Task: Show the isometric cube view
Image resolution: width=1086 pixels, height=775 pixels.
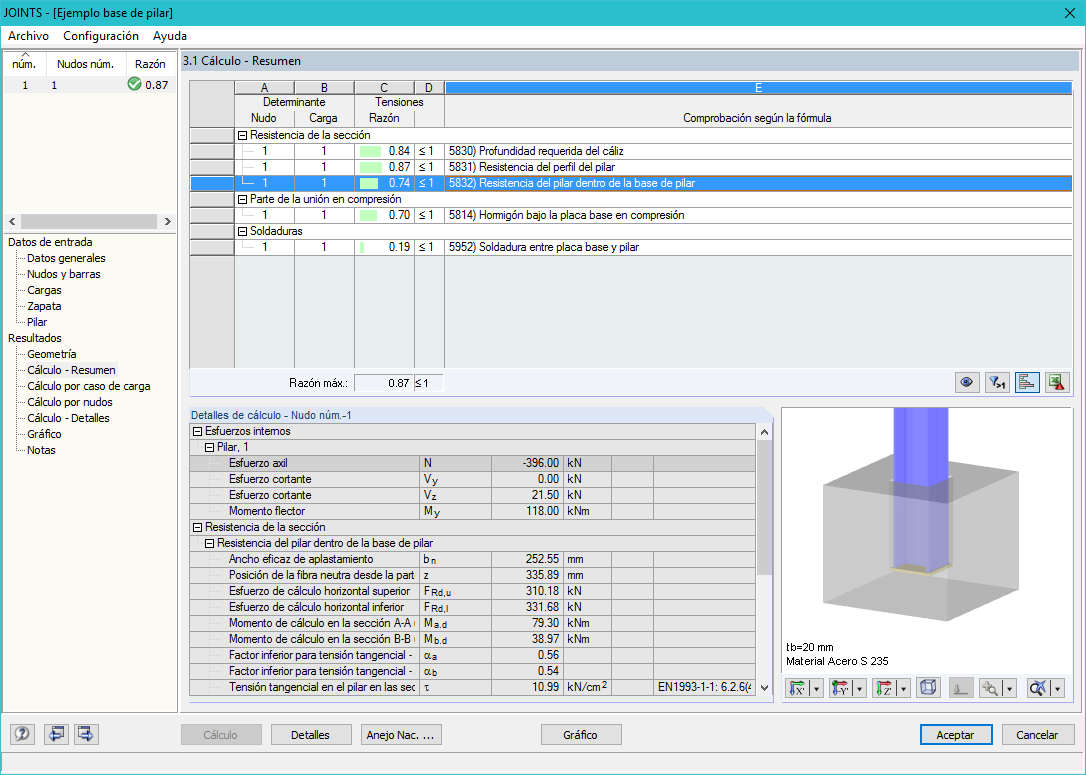Action: [928, 688]
